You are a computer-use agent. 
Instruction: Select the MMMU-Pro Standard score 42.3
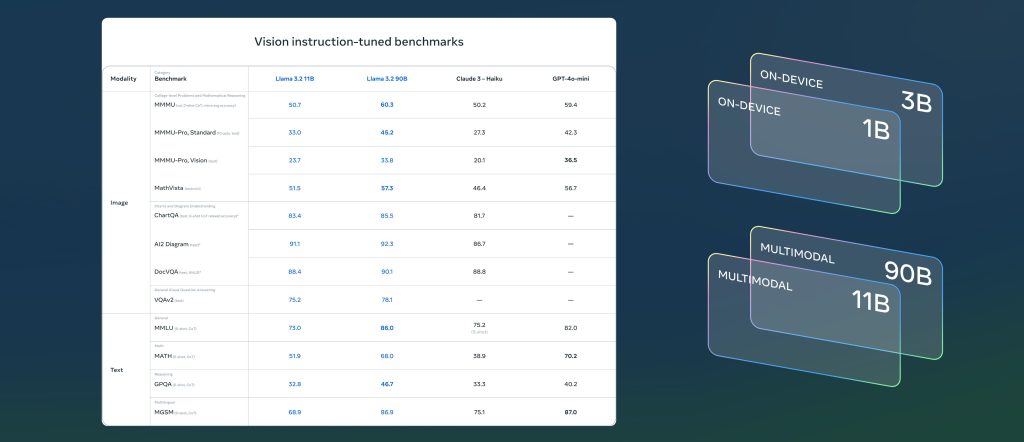(571, 133)
